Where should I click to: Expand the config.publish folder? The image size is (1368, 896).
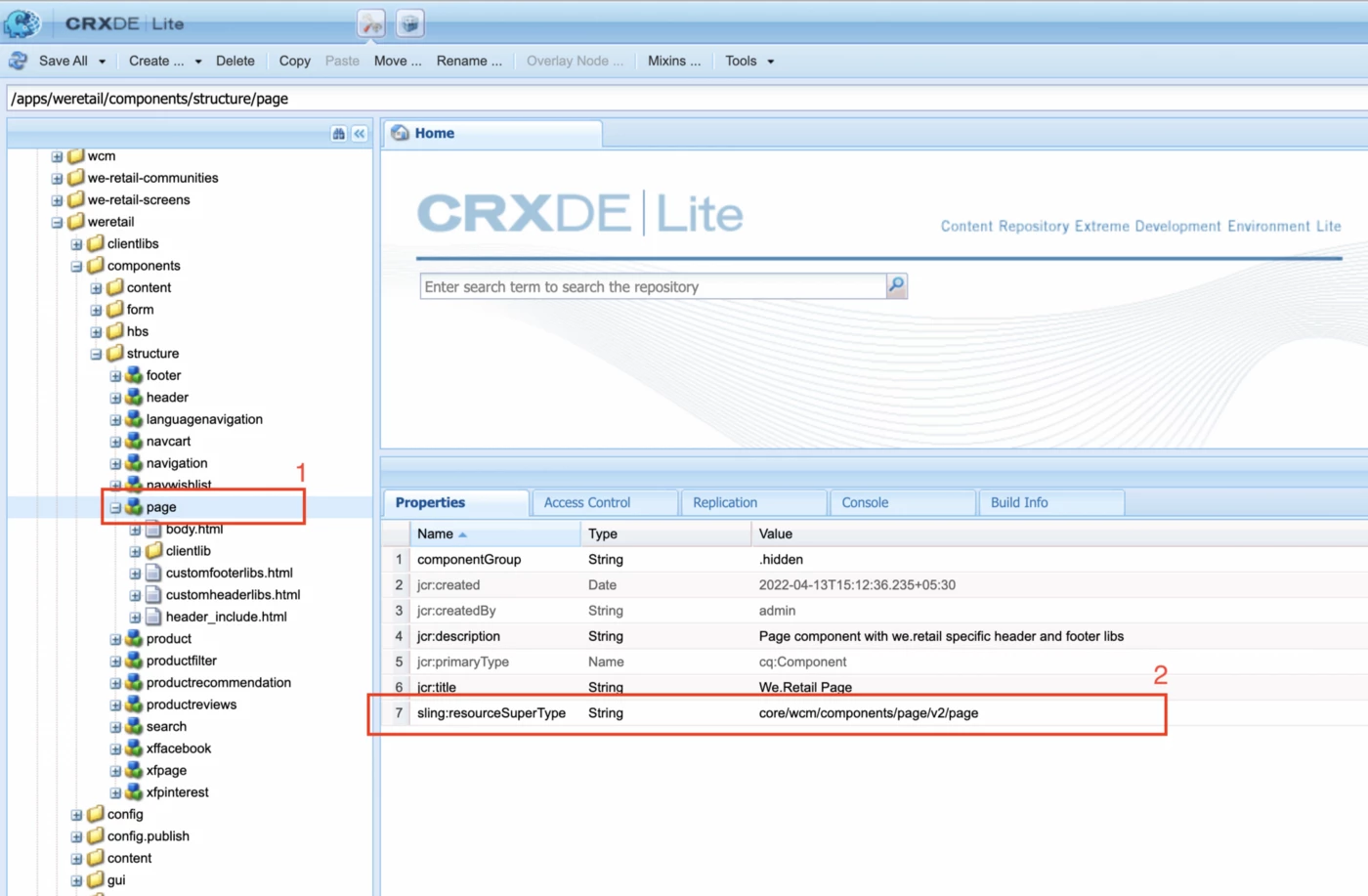pos(76,837)
